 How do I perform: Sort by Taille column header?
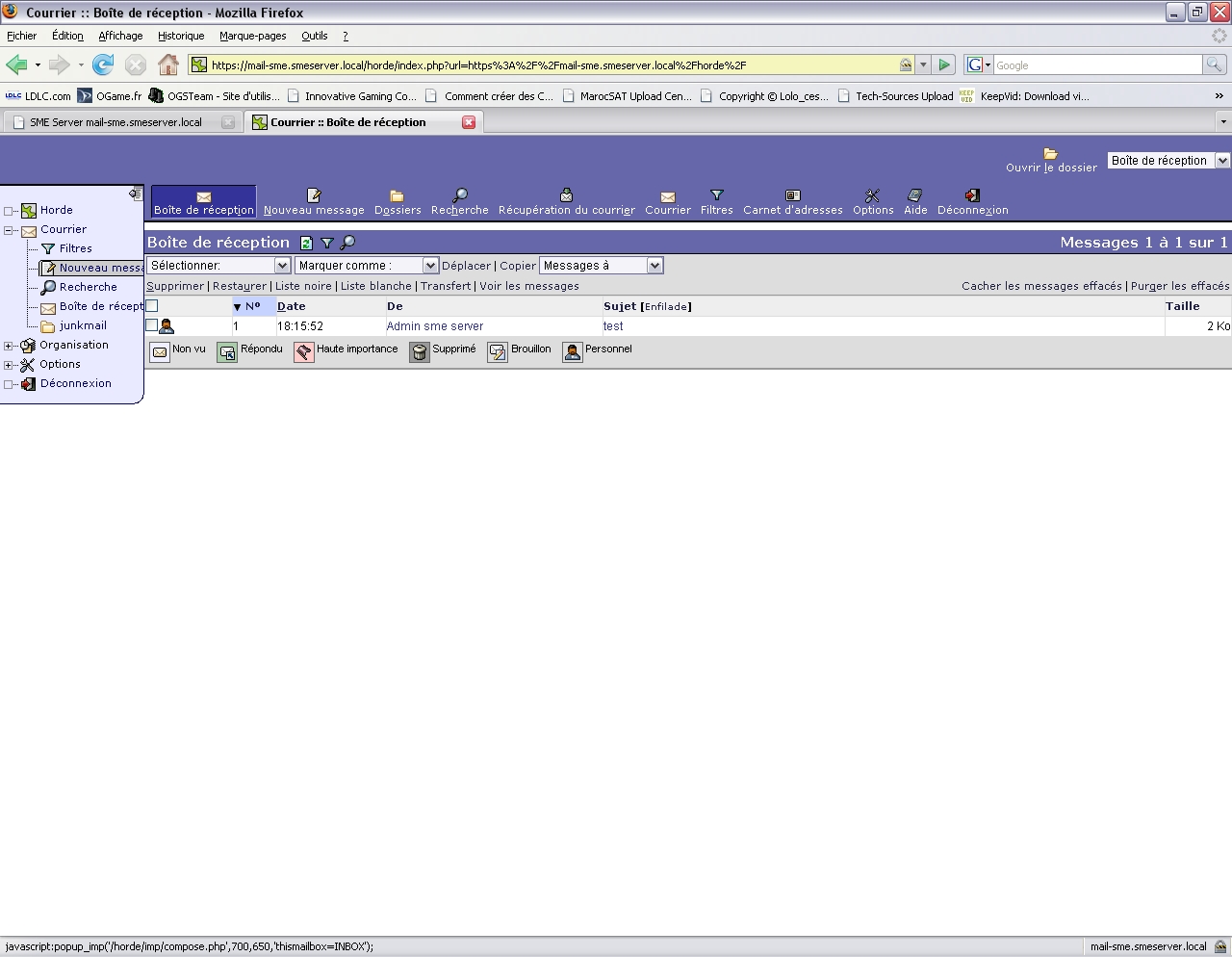1183,306
